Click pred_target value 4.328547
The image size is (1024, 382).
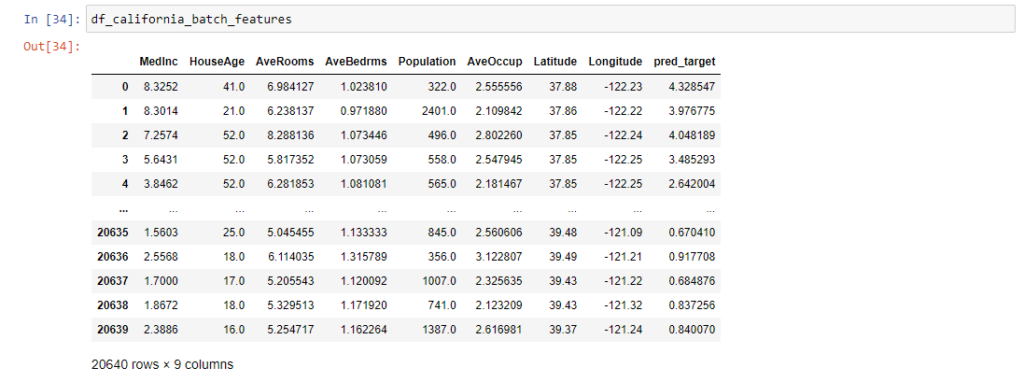pyautogui.click(x=692, y=87)
